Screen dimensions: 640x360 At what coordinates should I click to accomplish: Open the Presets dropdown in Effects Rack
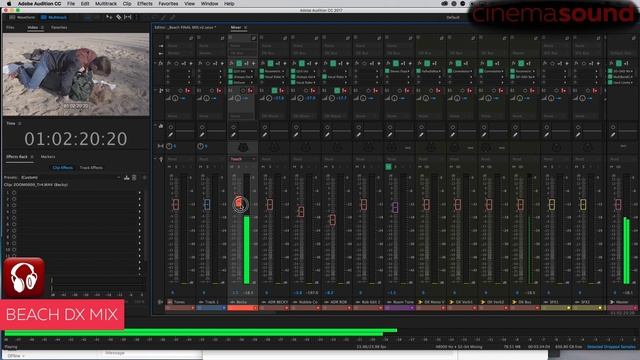pyautogui.click(x=71, y=178)
